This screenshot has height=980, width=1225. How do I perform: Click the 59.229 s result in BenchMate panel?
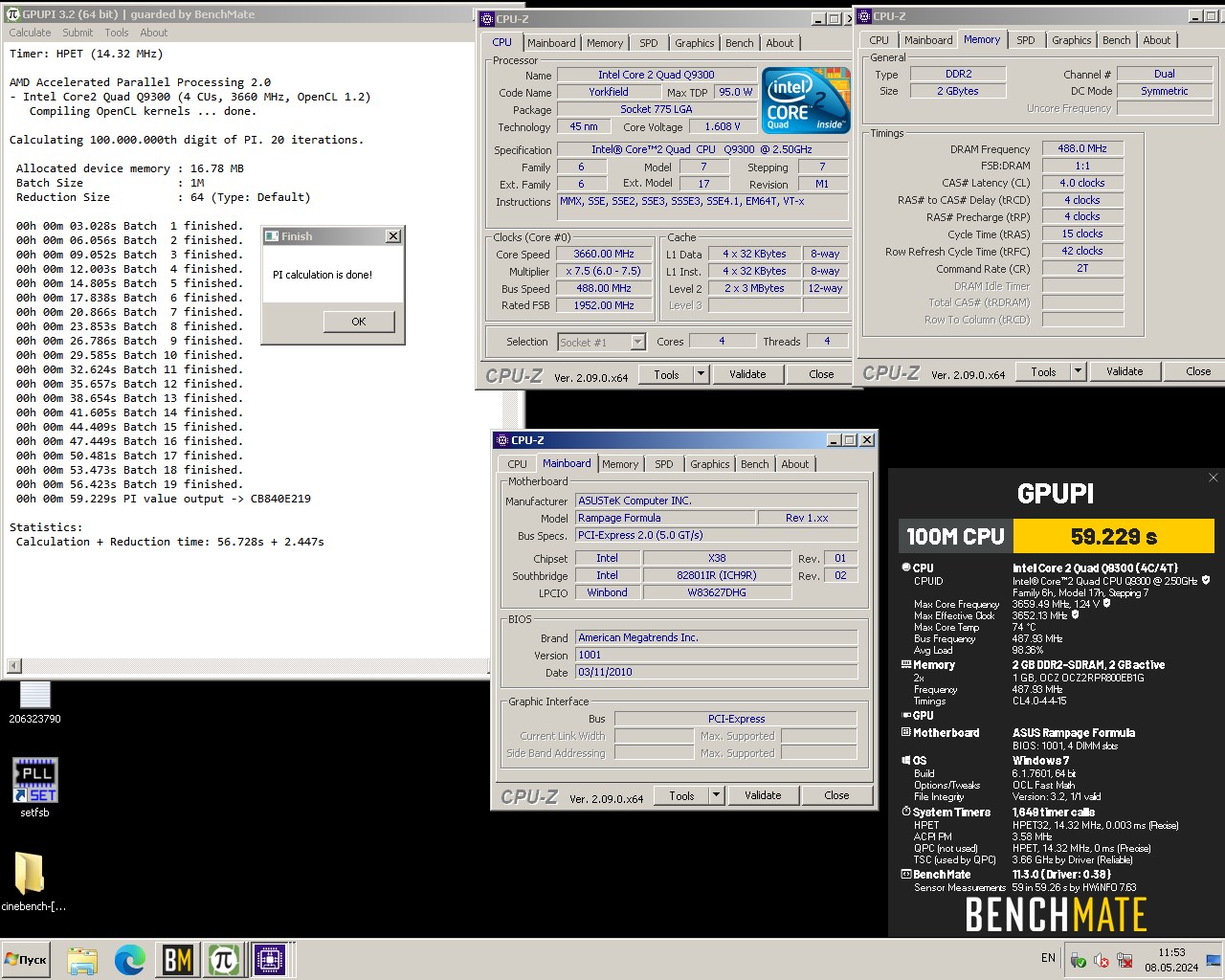(x=1114, y=536)
